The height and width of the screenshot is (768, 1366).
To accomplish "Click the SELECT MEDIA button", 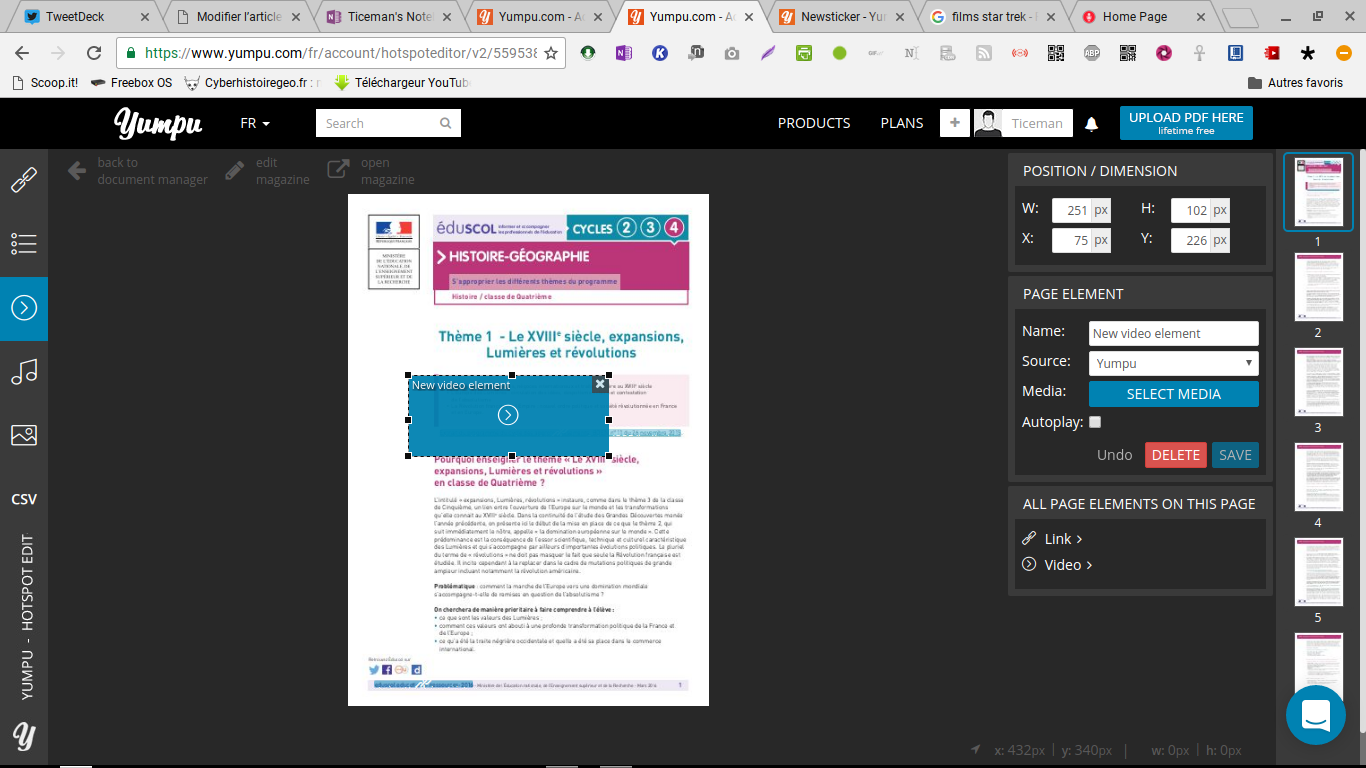I will point(1173,394).
